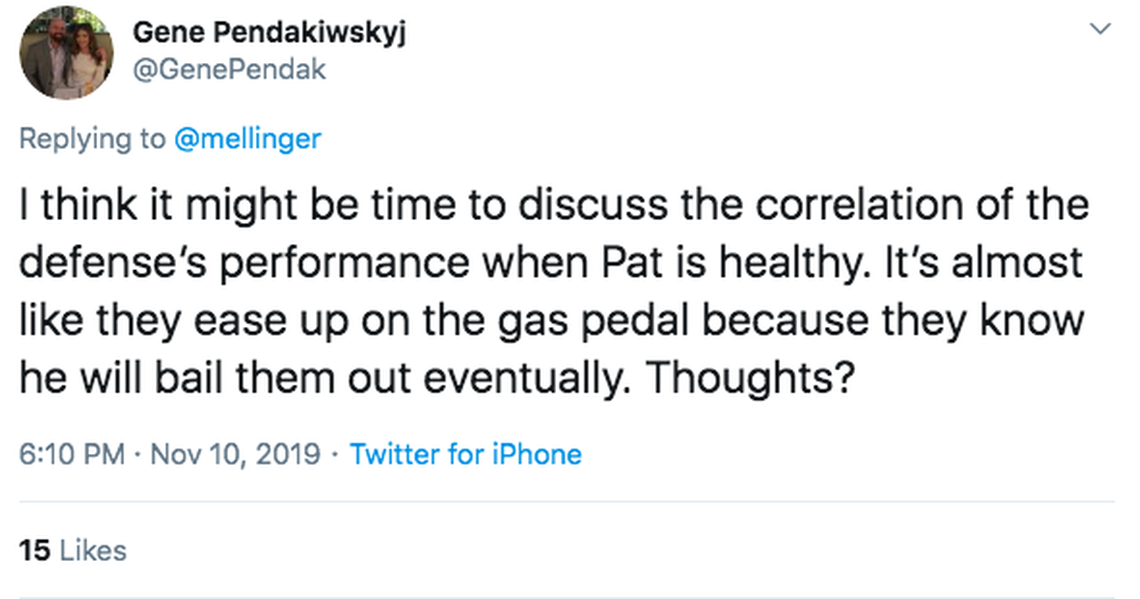Open the tweet options chevron menu
1140x599 pixels.
(x=1100, y=30)
